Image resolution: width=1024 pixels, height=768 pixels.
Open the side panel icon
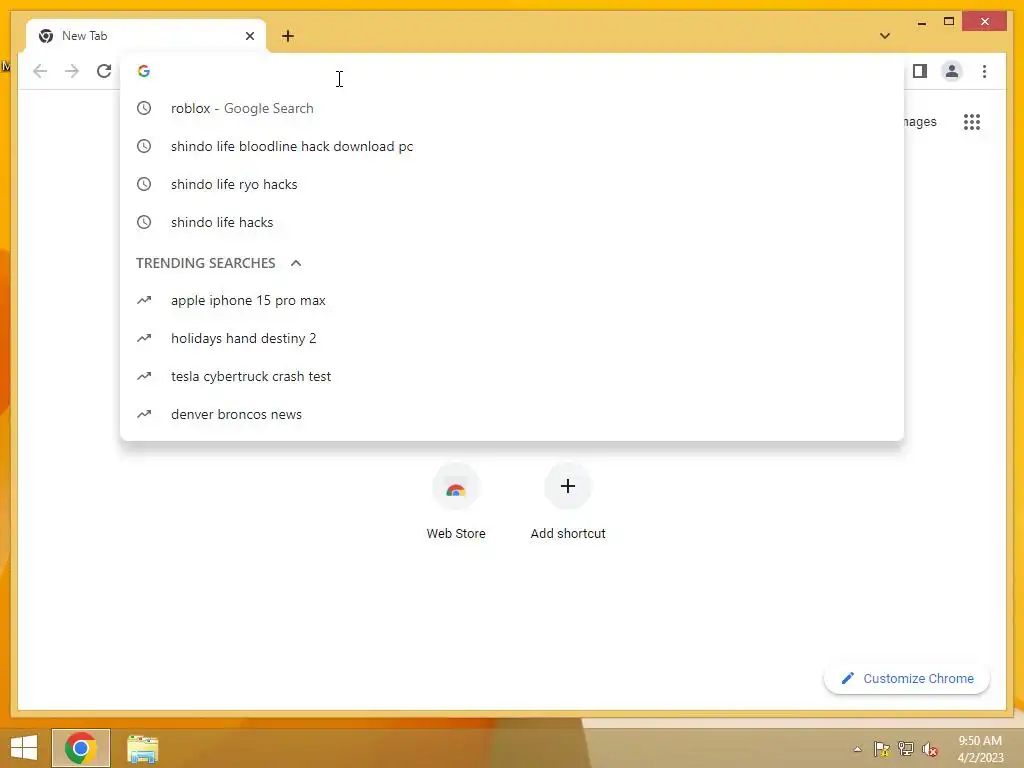[x=920, y=71]
